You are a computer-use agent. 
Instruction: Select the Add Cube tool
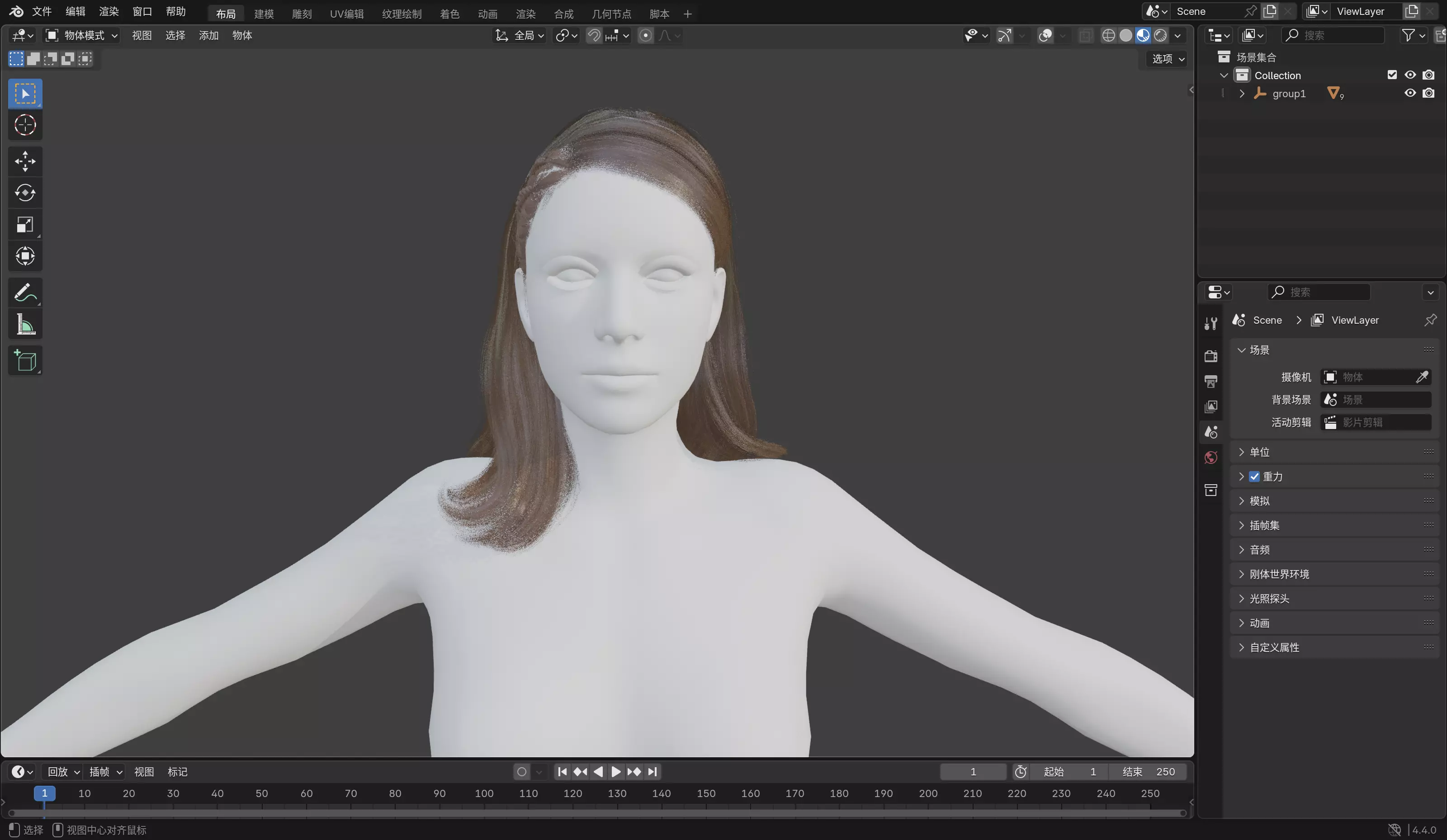click(x=25, y=361)
